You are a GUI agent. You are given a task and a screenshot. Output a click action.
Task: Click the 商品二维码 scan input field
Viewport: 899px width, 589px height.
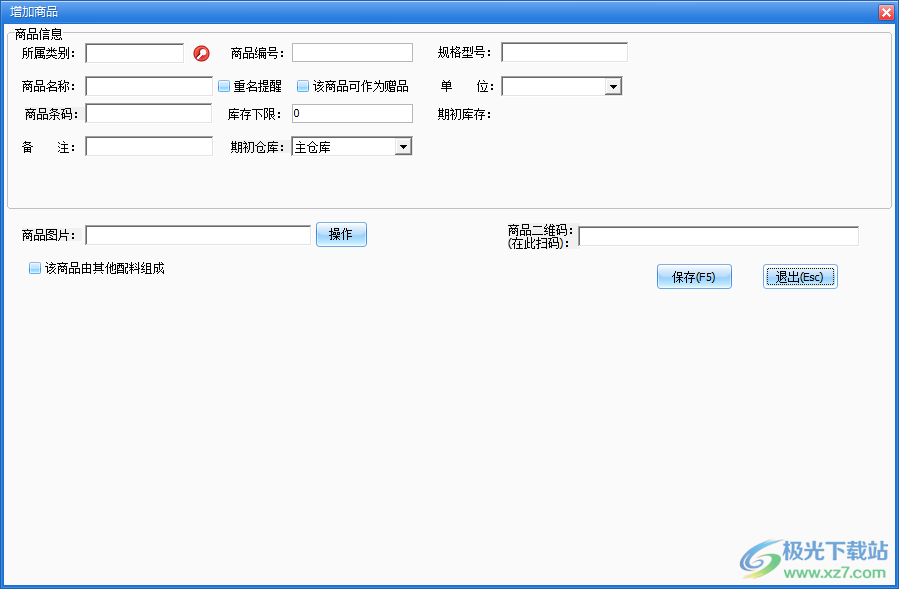[x=718, y=236]
